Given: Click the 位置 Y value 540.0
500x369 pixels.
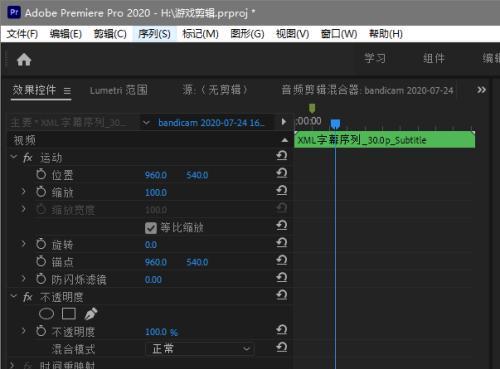Looking at the screenshot, I should [197, 175].
